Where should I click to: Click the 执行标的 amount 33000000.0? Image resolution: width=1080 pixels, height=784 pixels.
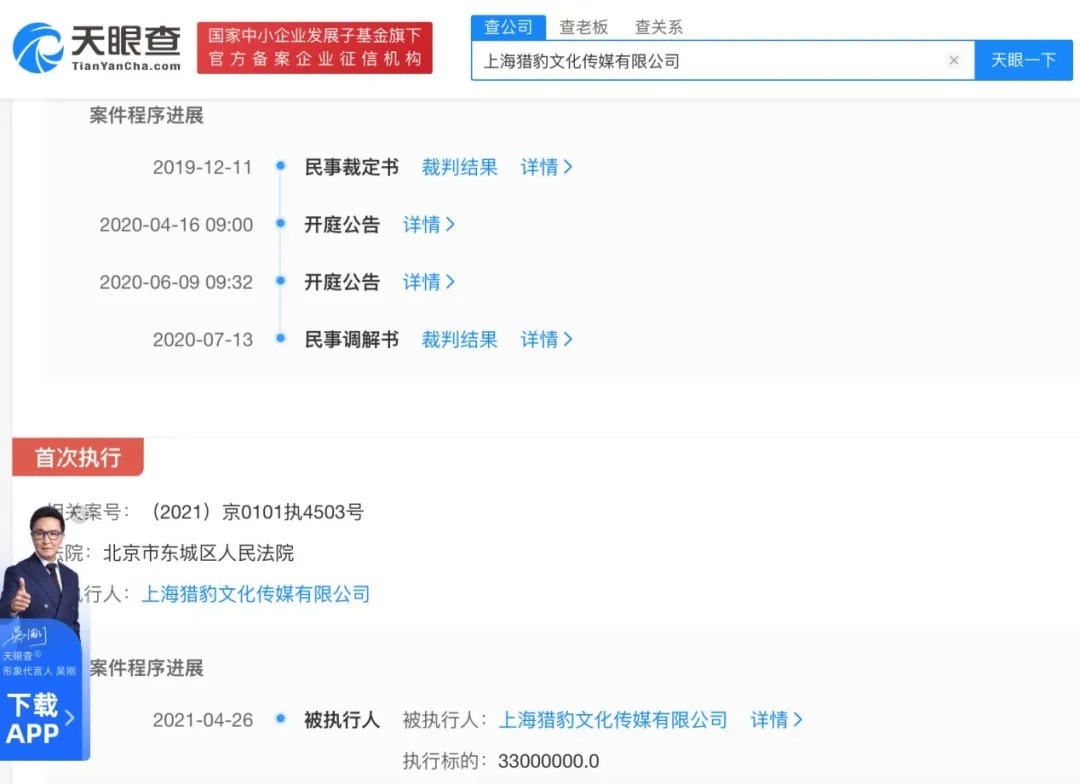pos(548,761)
